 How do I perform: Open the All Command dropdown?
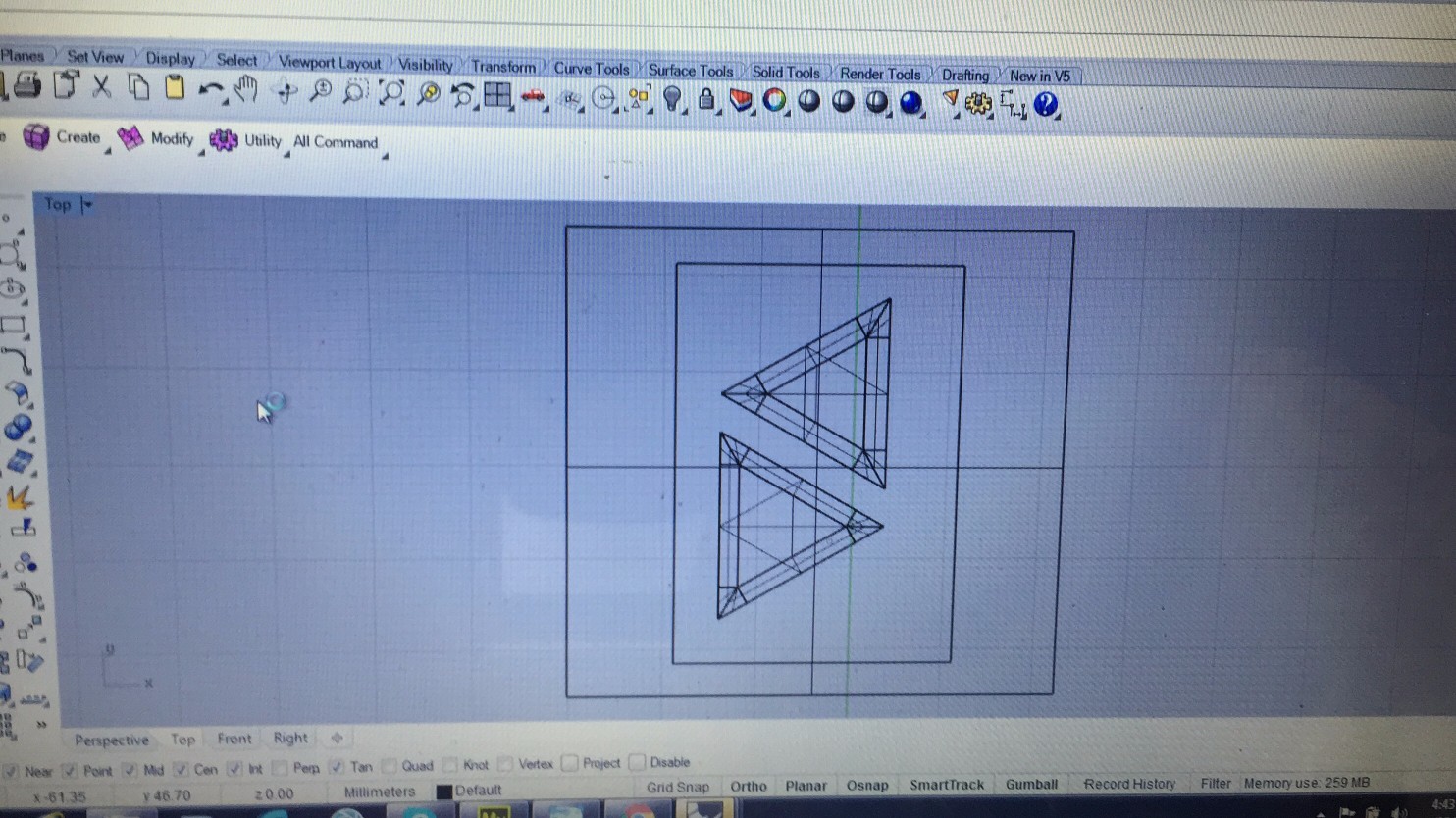click(384, 155)
